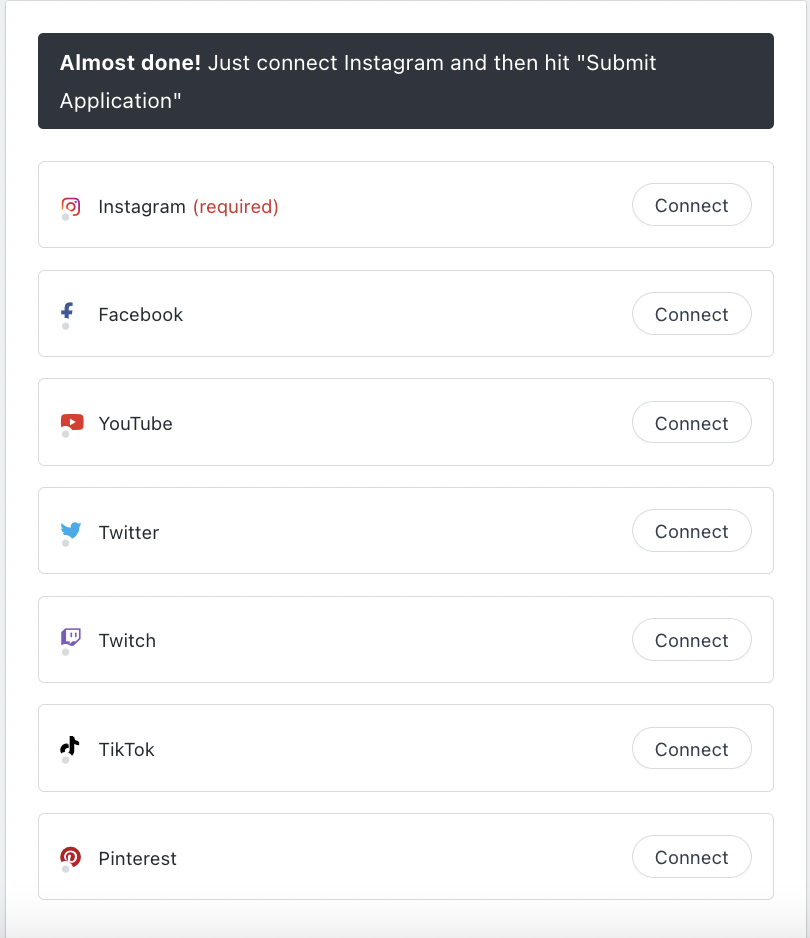Click the Twitter bird icon
The height and width of the screenshot is (938, 810).
[x=70, y=531]
